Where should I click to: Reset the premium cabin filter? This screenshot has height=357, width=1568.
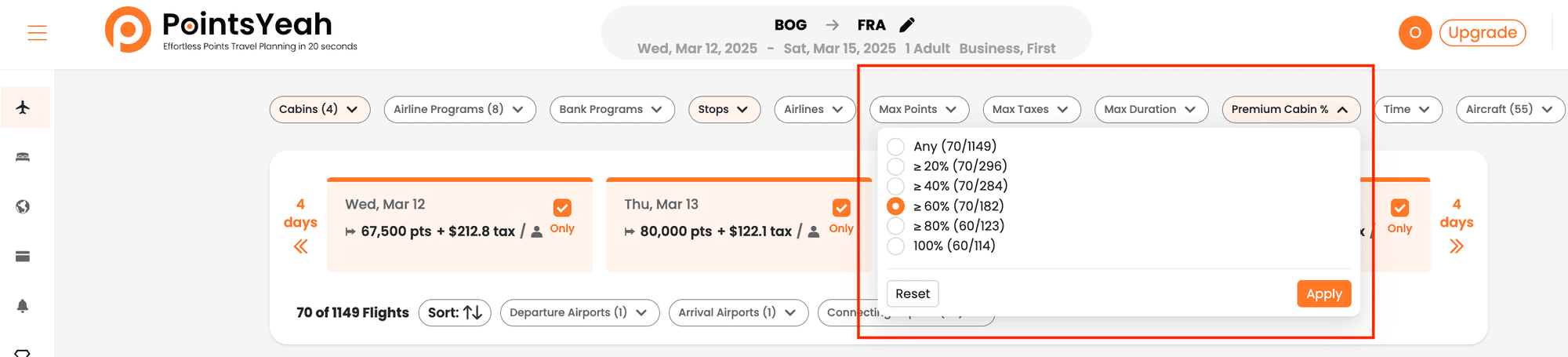click(913, 293)
